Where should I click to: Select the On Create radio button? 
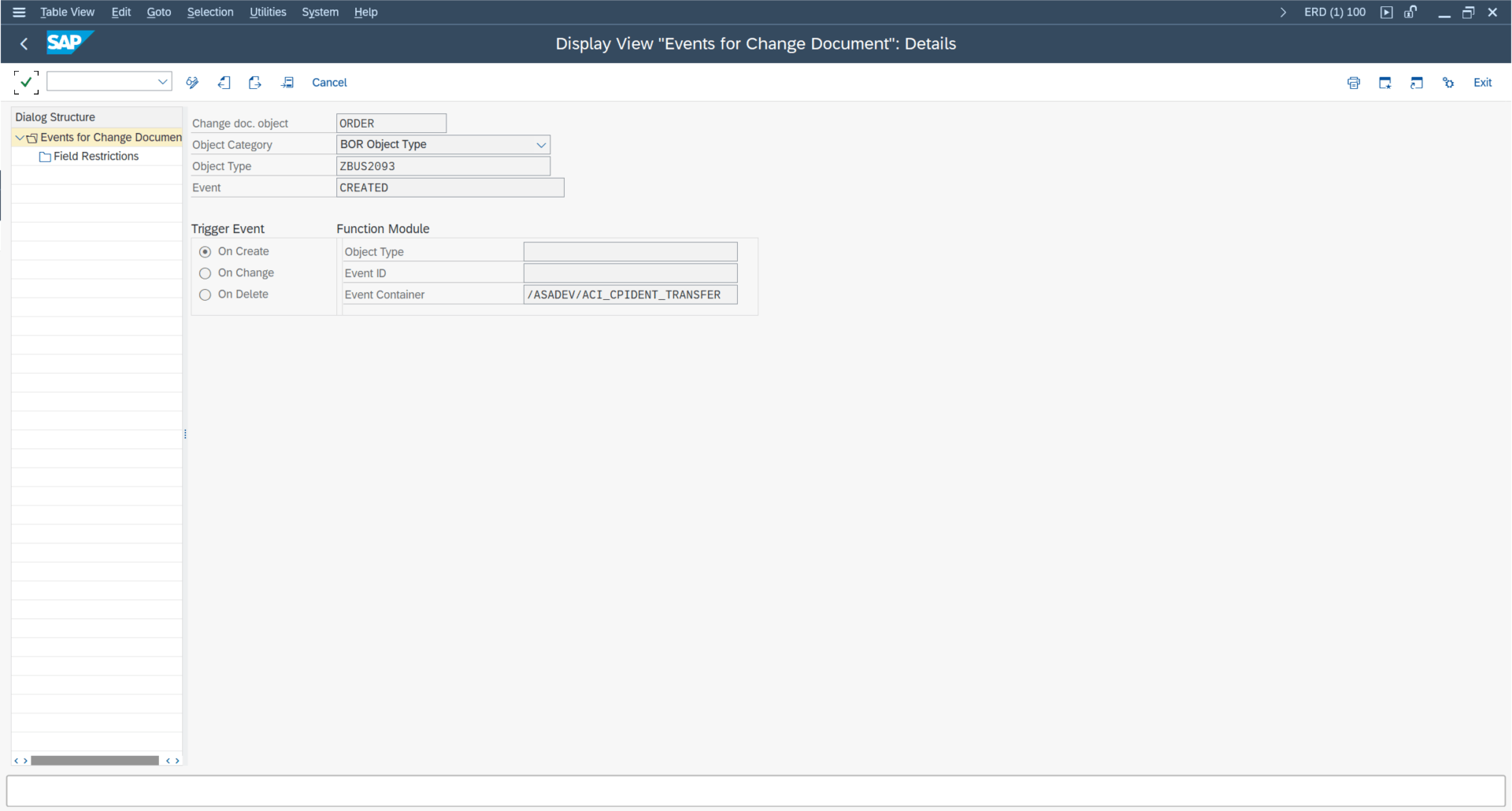(206, 252)
